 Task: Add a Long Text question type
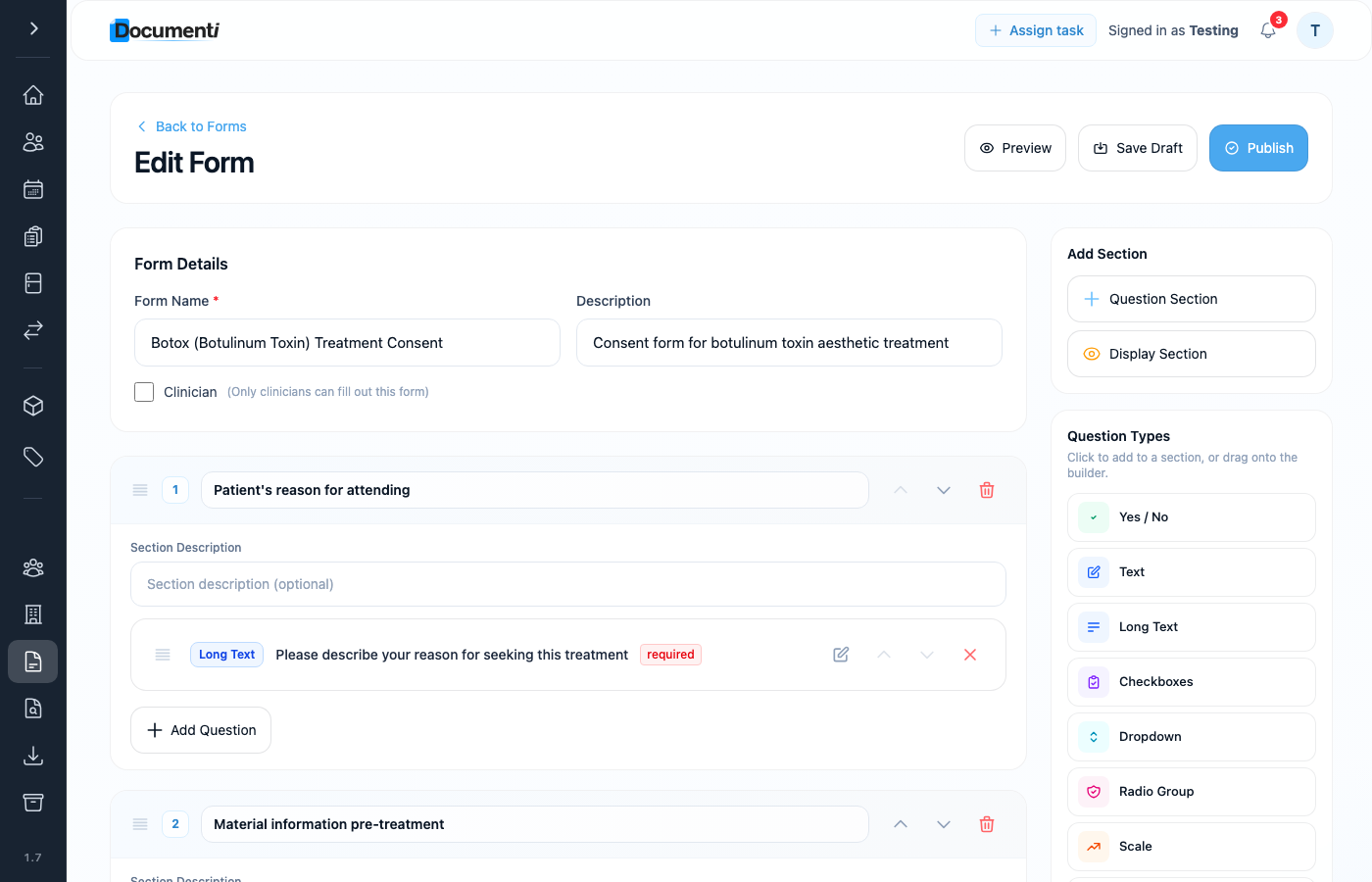click(x=1192, y=627)
